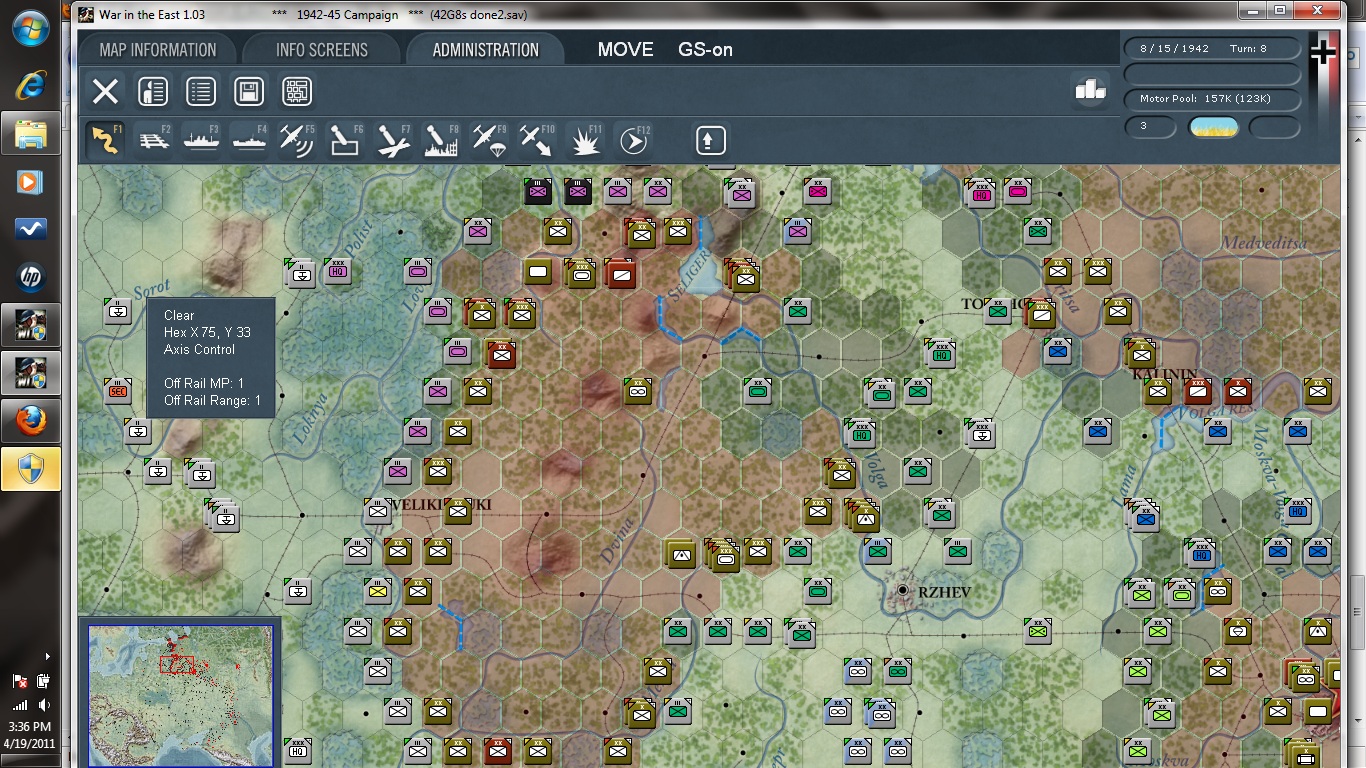
Task: Launch Internet Explorer from the taskbar
Action: pos(30,85)
